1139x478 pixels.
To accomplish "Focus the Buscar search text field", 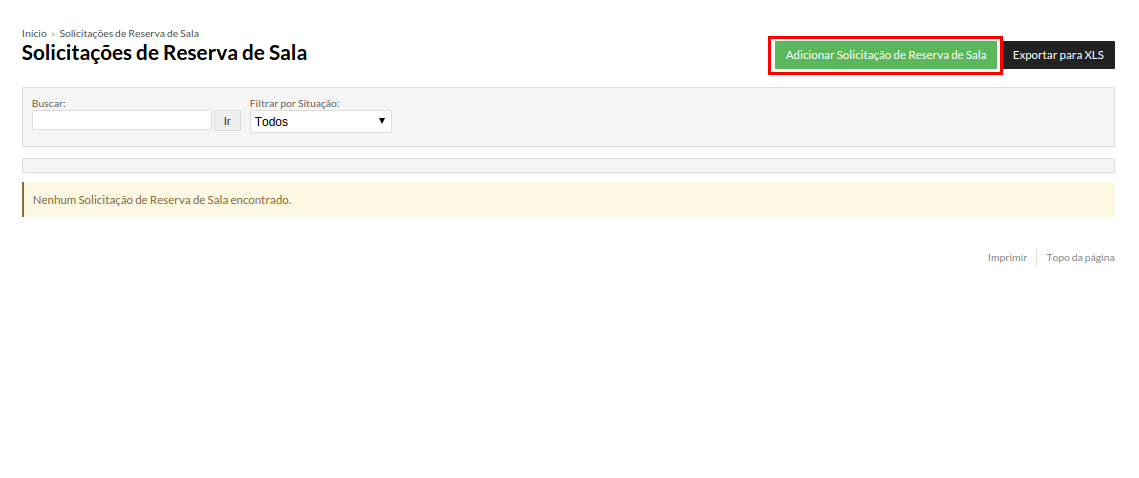I will [121, 120].
